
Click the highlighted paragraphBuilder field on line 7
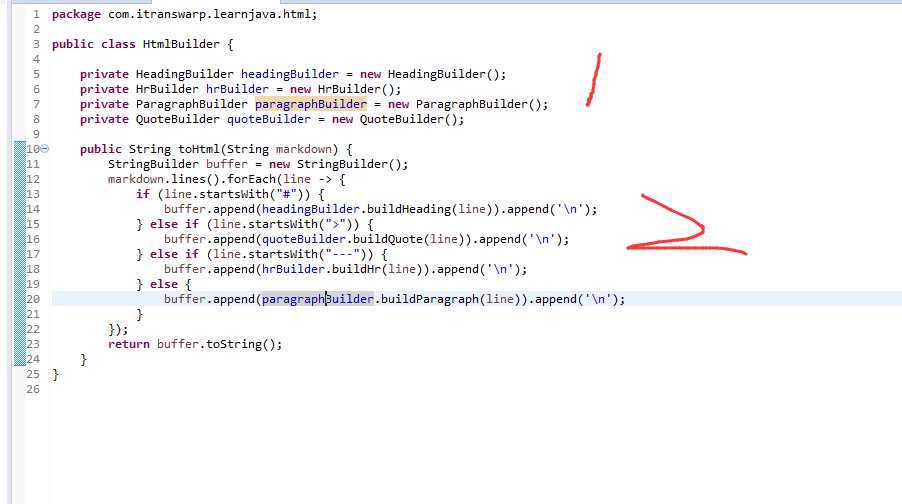[311, 104]
